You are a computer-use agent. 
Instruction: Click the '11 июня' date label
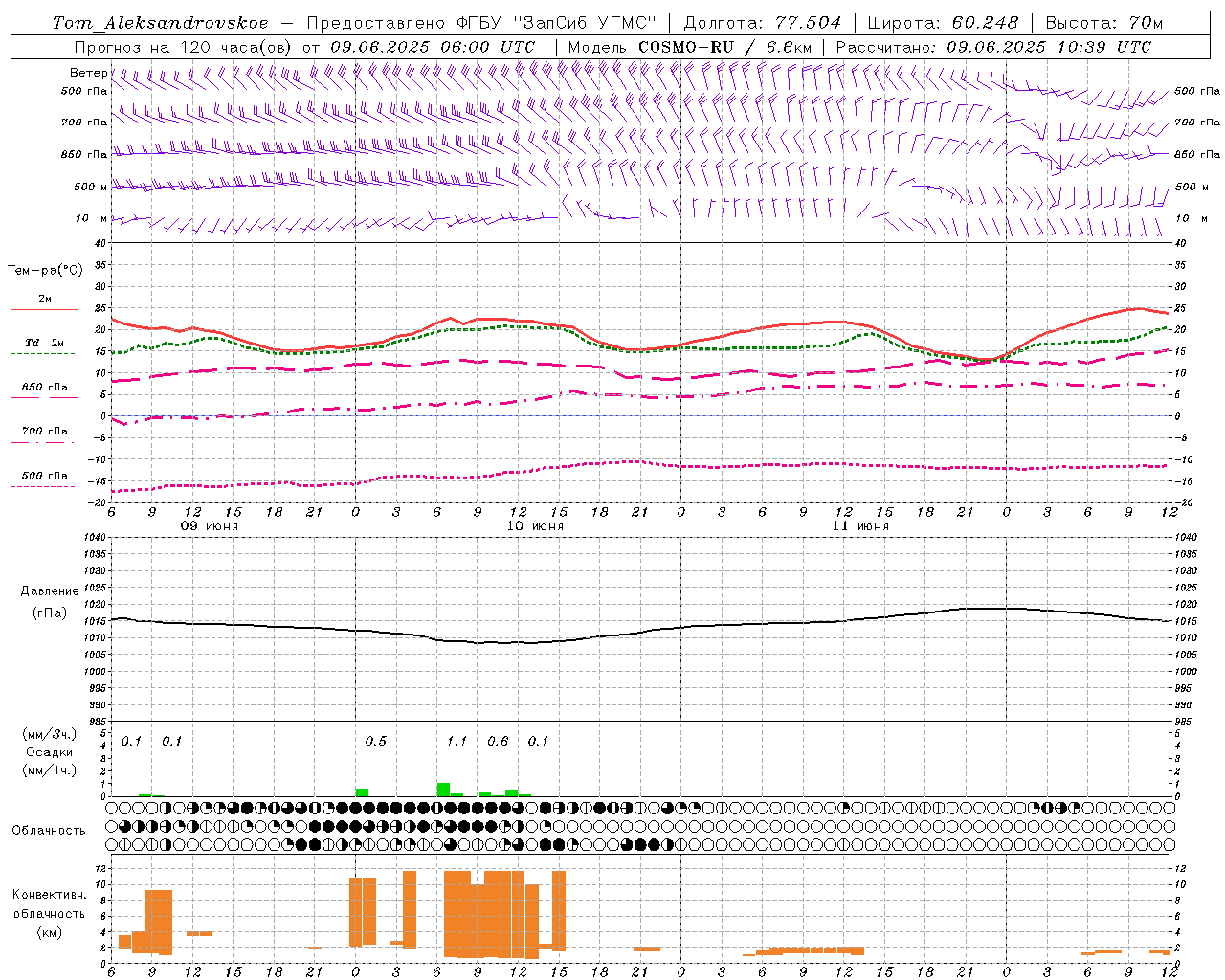click(x=860, y=526)
